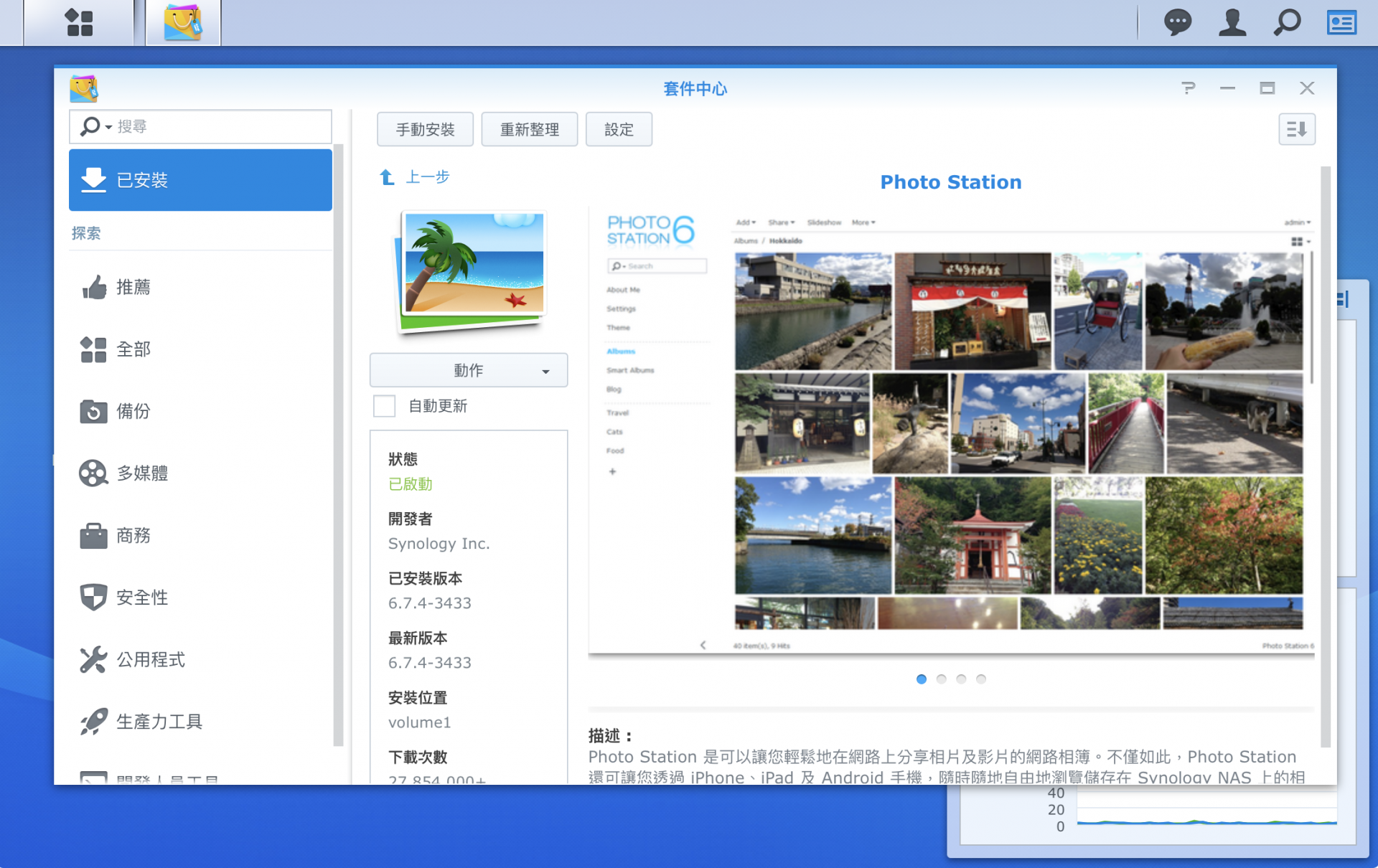Screen dimensions: 1378x868
Task: Click the Package Center taskbar icon
Action: (x=183, y=22)
